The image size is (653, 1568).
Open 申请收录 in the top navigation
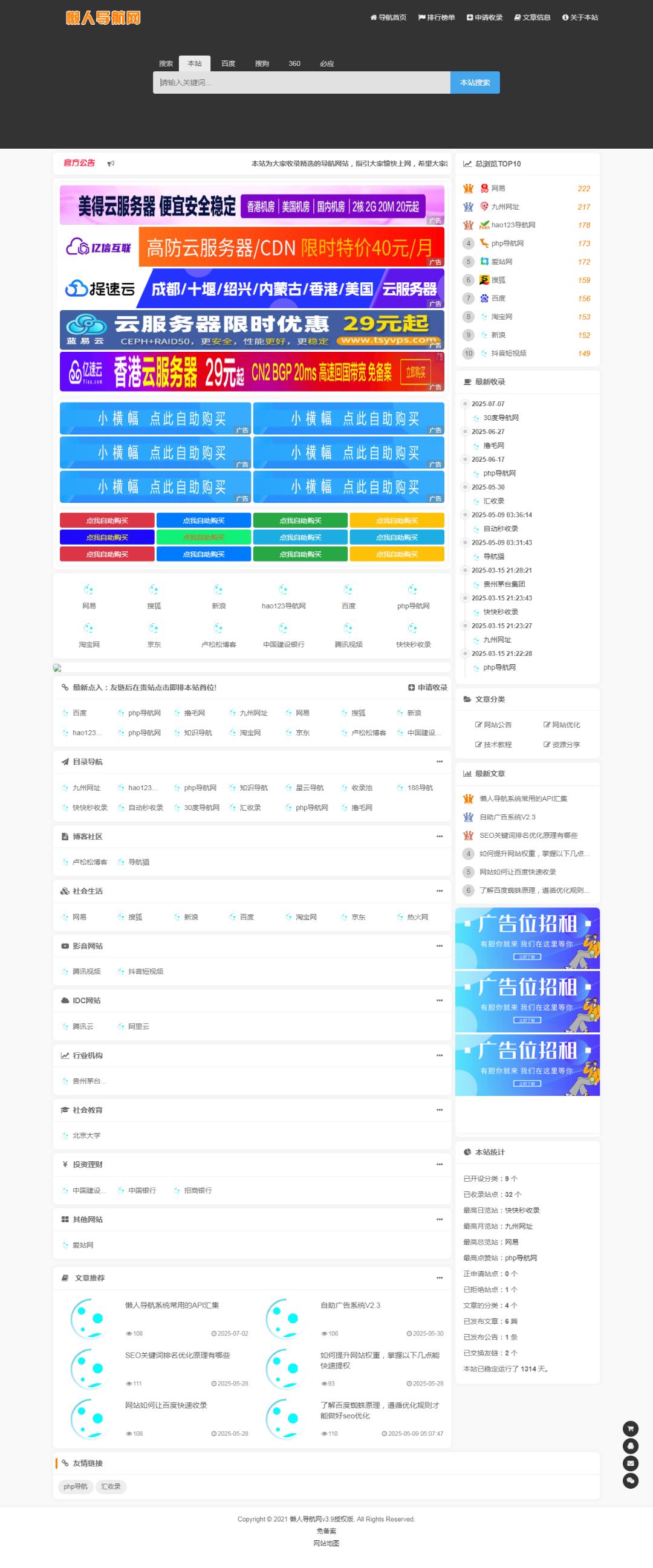(484, 18)
